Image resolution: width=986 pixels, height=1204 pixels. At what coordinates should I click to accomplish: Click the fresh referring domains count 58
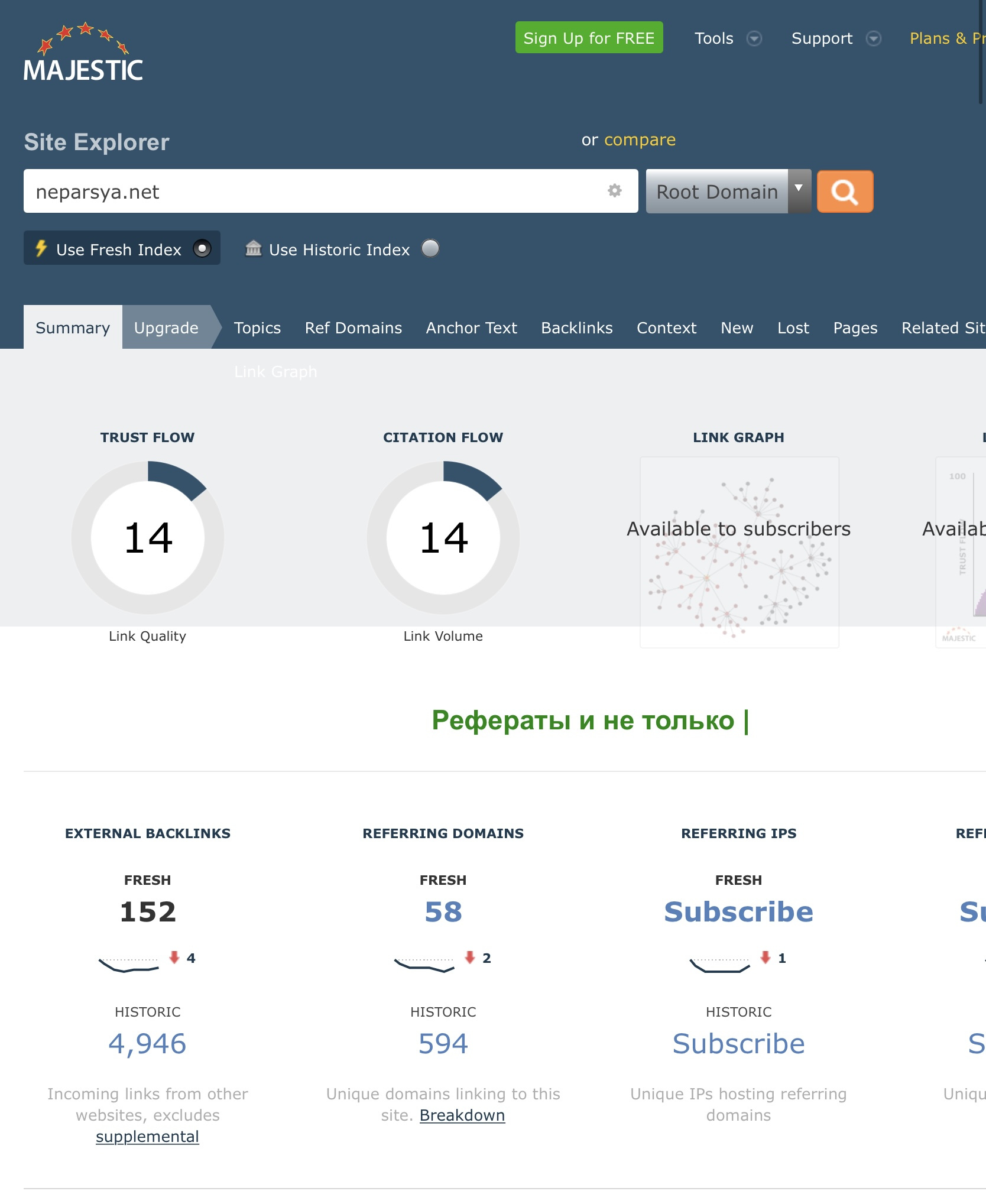443,911
